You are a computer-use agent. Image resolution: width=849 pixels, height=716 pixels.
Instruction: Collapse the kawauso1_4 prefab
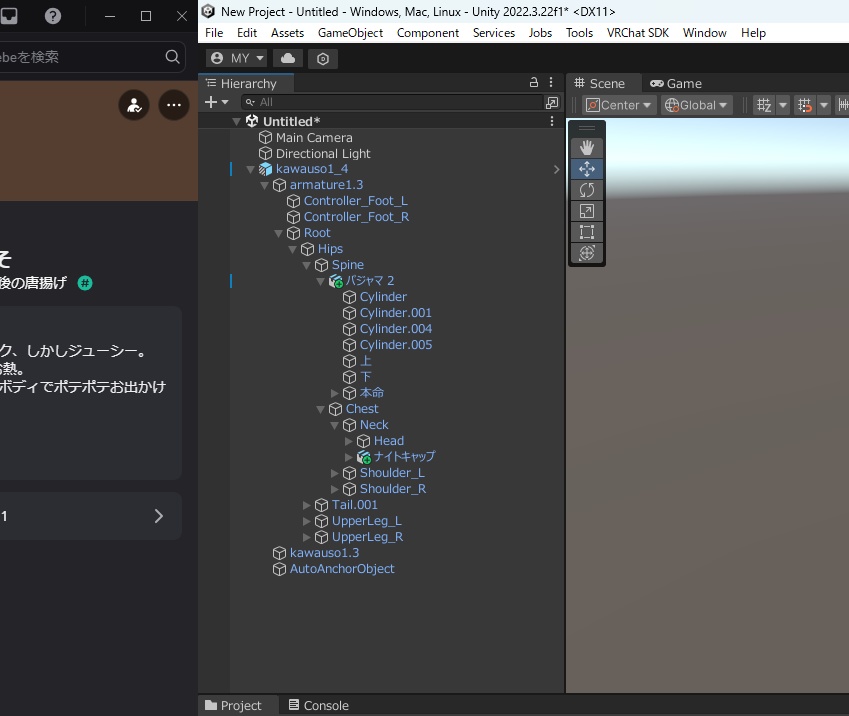pos(250,170)
